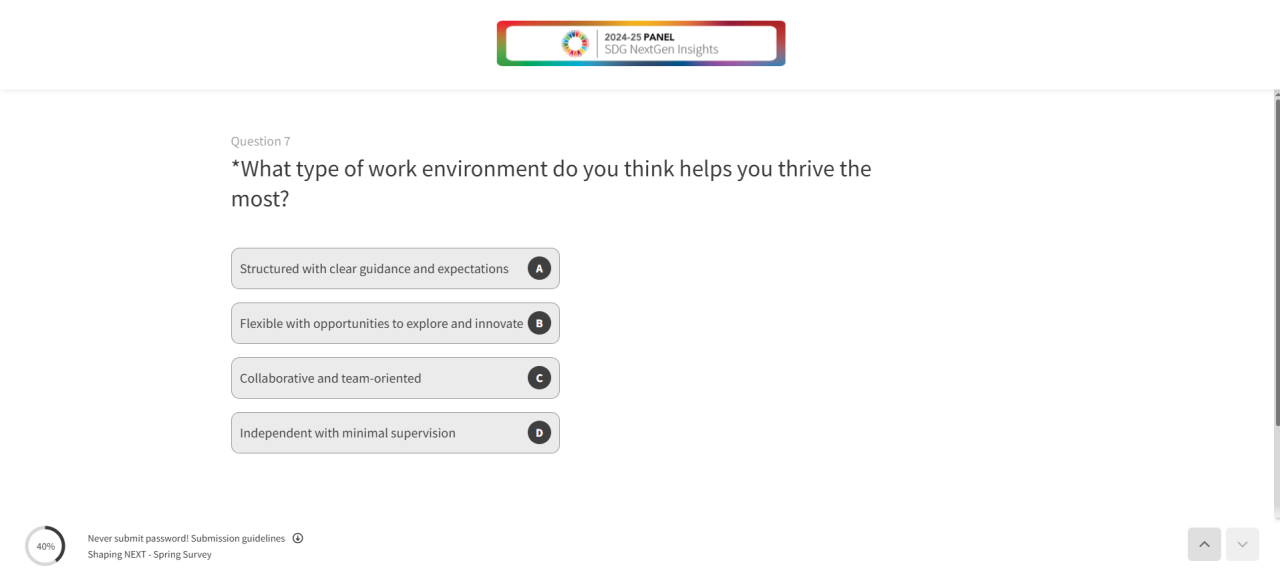Click the "SDG NextGen Insights" banner text
1280x579 pixels.
click(x=661, y=50)
